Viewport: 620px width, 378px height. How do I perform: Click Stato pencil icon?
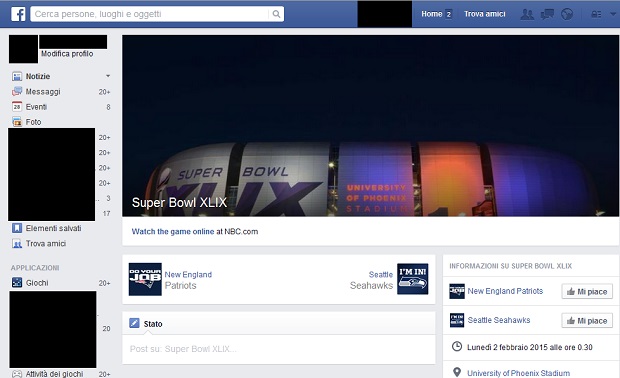click(x=134, y=323)
